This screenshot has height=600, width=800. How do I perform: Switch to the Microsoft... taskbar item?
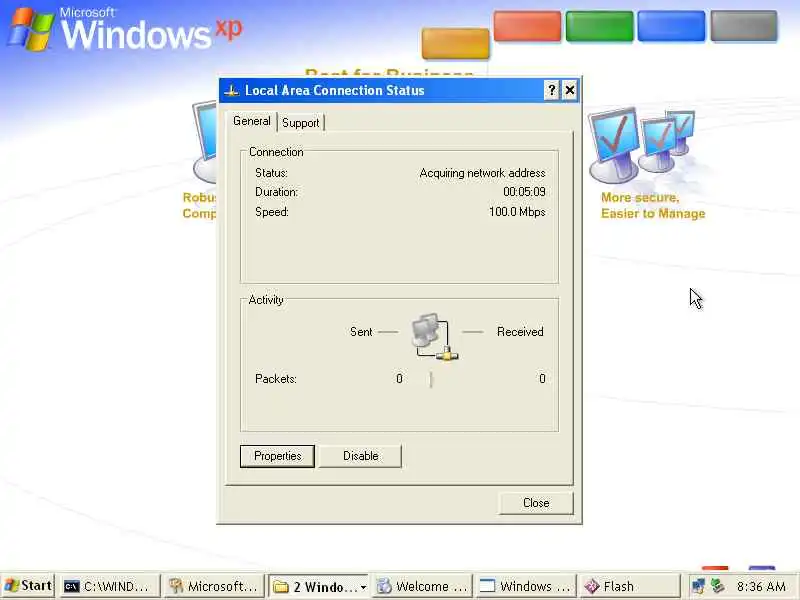point(215,586)
